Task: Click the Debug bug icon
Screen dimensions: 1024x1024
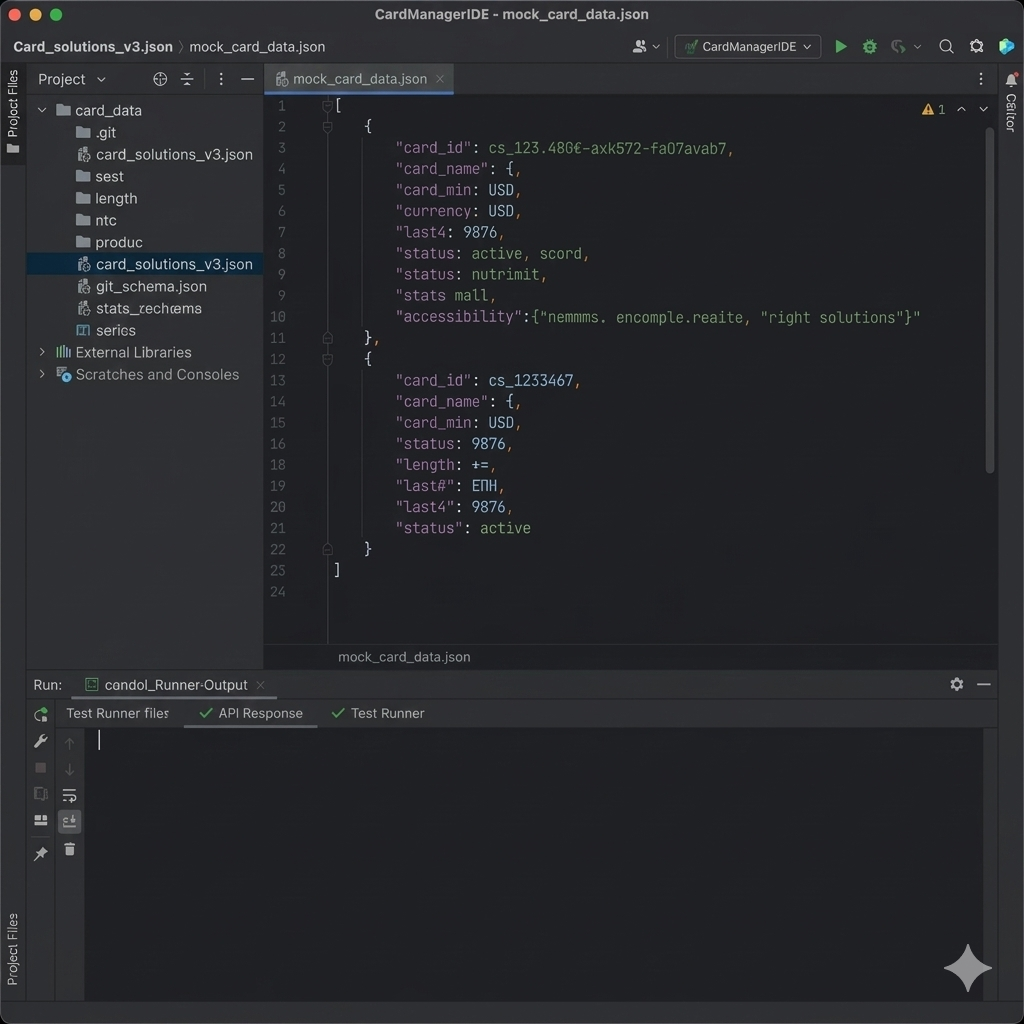Action: (x=870, y=46)
